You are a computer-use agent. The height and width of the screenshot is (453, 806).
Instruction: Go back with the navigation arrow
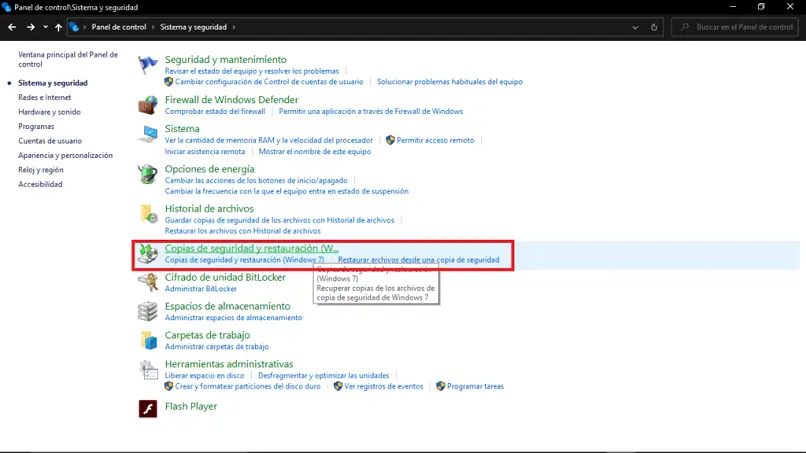click(12, 27)
